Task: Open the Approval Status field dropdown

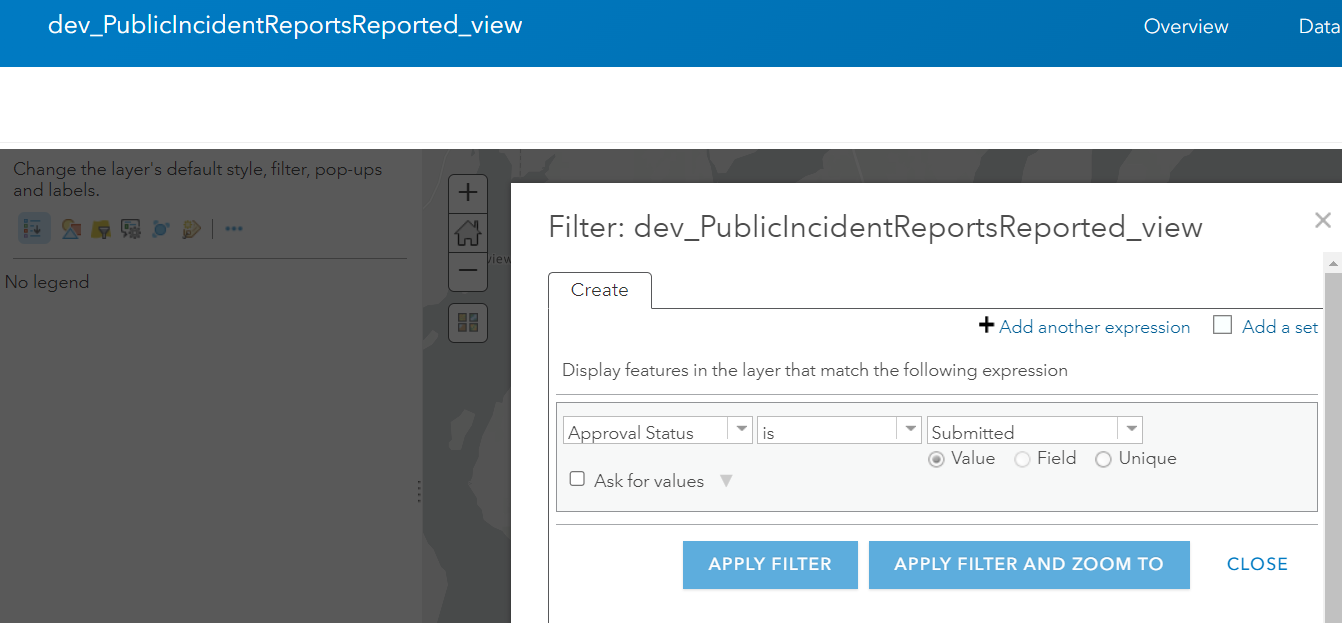Action: tap(741, 430)
